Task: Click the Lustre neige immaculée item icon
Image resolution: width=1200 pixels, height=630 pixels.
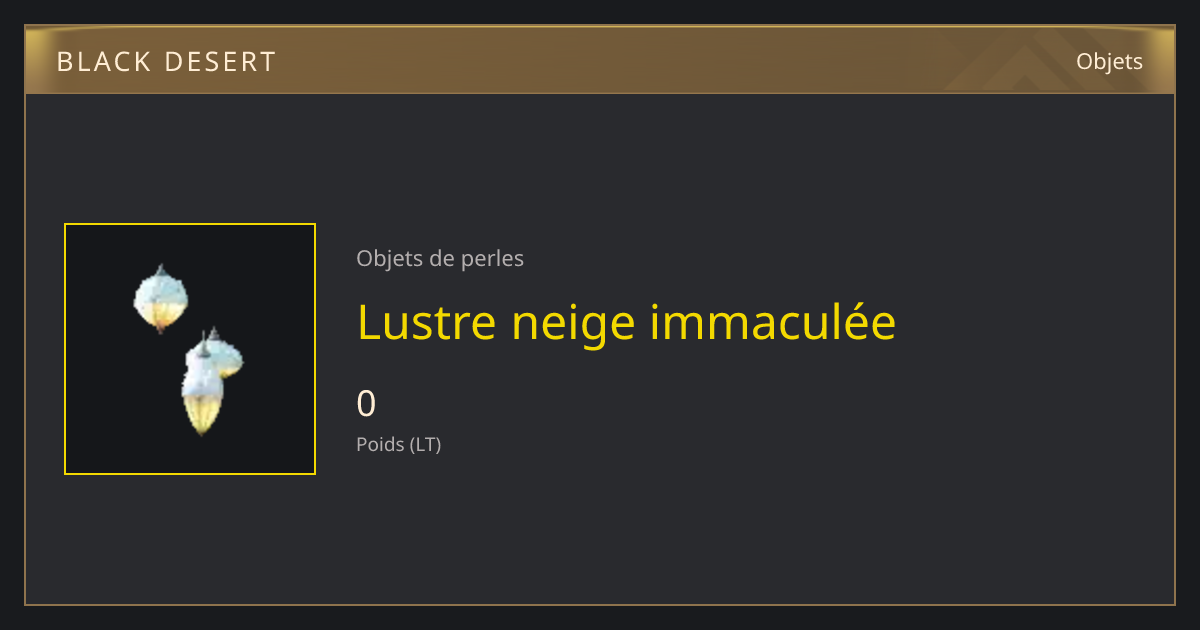Action: click(190, 349)
